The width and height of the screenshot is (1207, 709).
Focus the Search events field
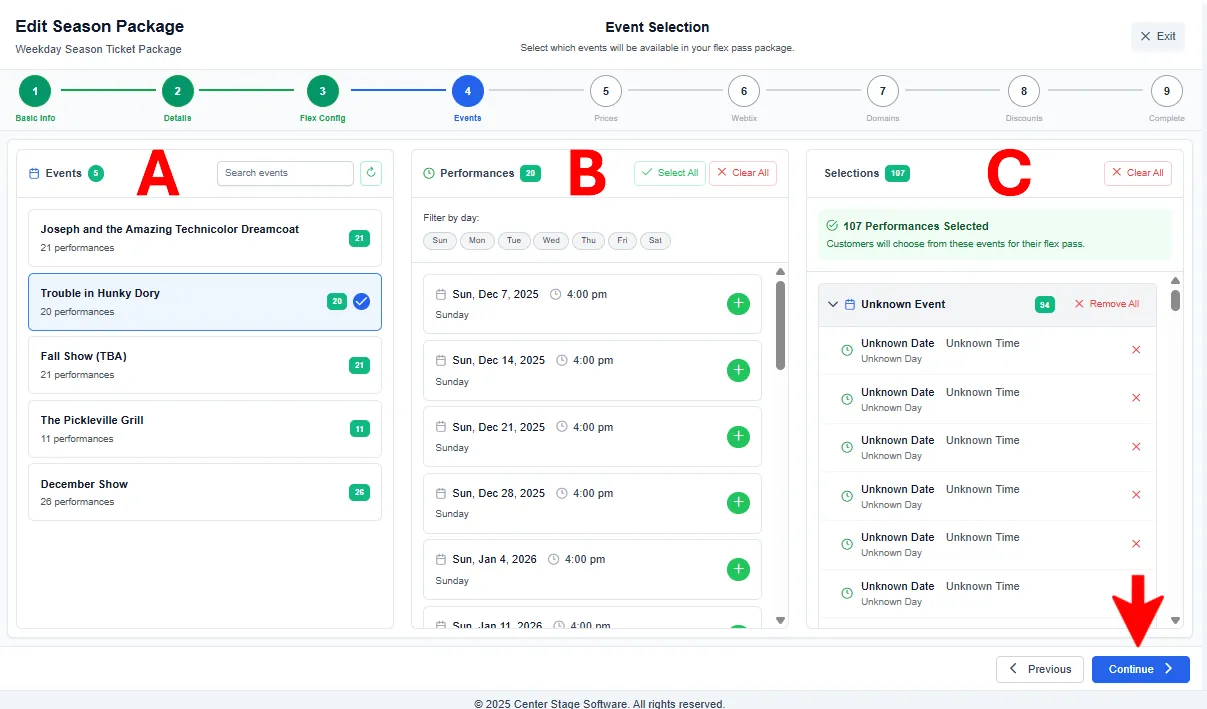[x=285, y=173]
